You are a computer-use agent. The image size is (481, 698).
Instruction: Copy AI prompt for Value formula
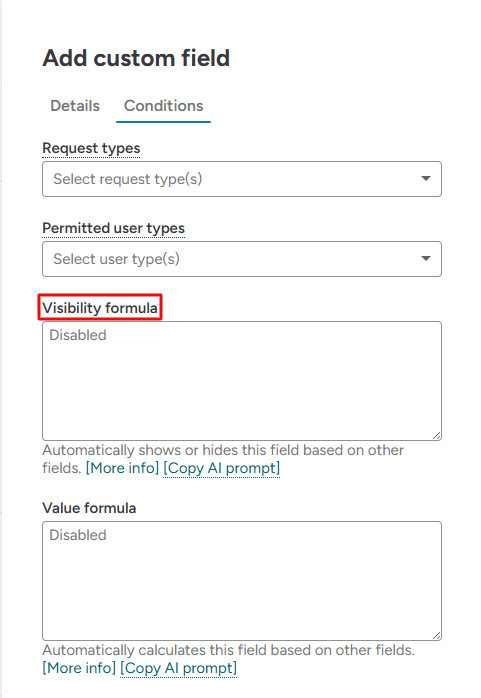coord(178,668)
